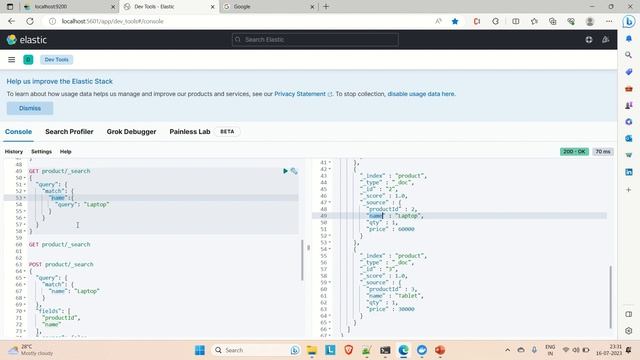
Task: Collapse output "_source" block at line 59
Action: 330,282
